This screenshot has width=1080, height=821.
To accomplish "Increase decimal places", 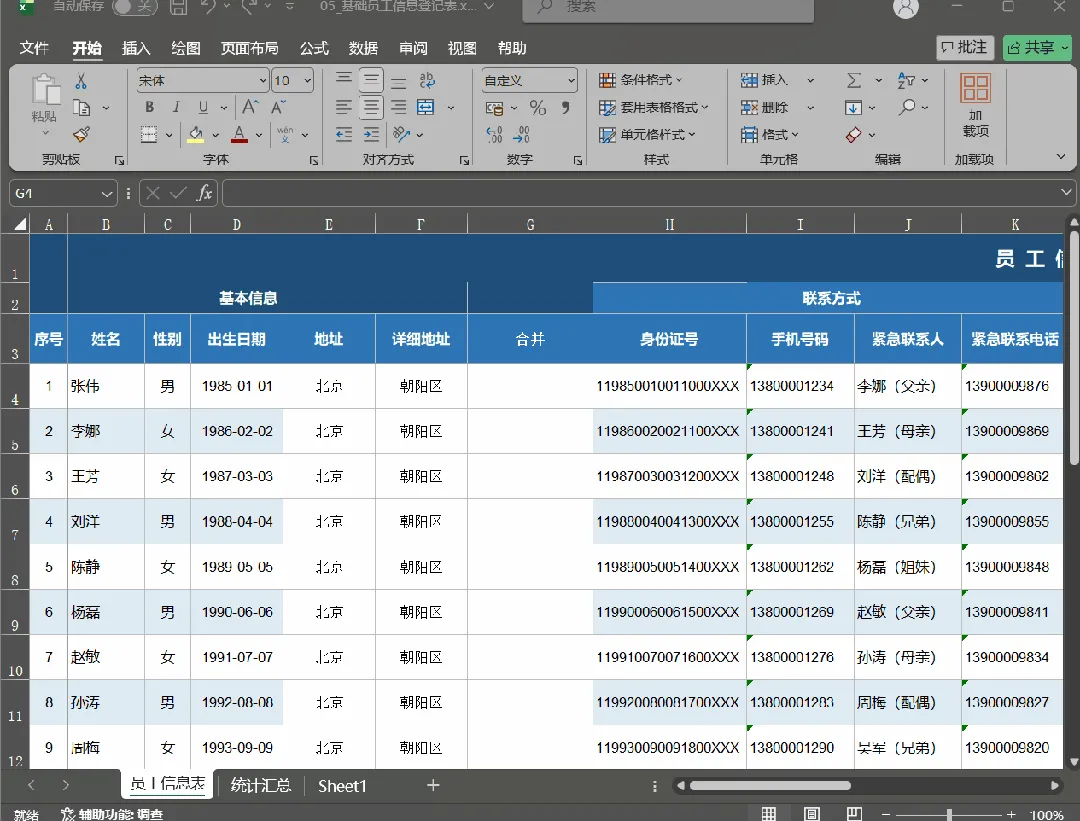I will tap(495, 134).
